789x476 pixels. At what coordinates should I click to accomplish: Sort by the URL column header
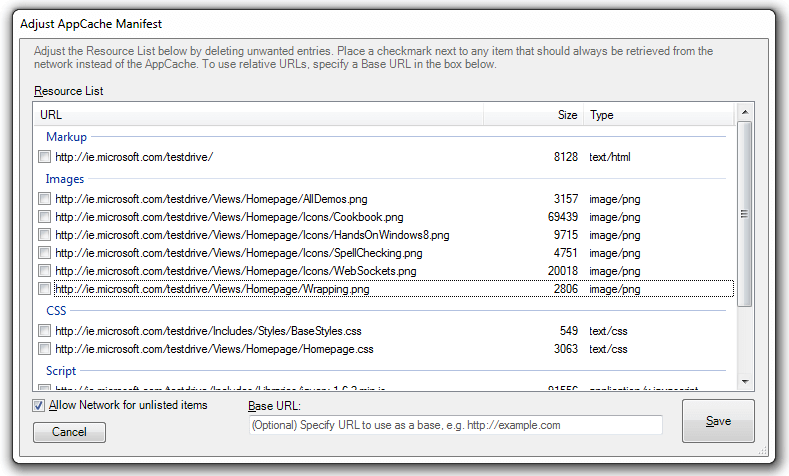[x=259, y=115]
